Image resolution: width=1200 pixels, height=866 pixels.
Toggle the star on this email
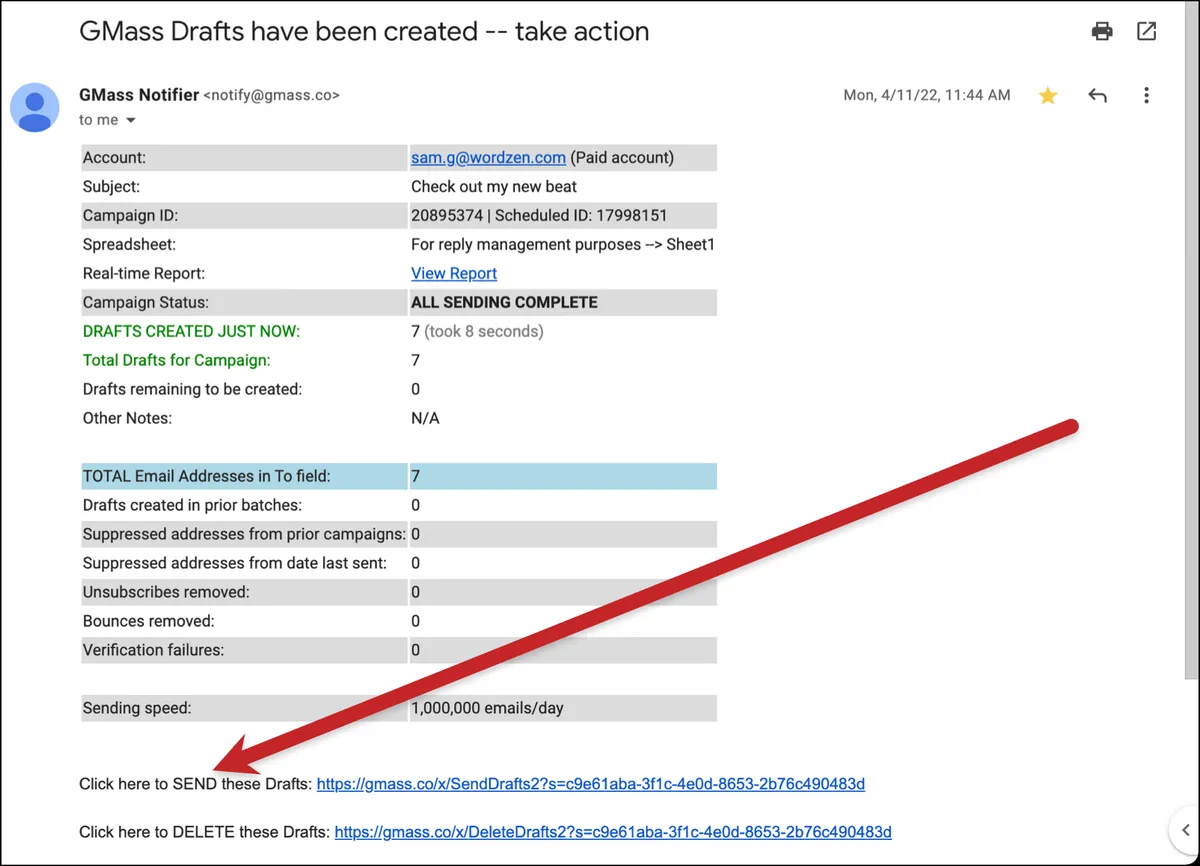pyautogui.click(x=1048, y=96)
